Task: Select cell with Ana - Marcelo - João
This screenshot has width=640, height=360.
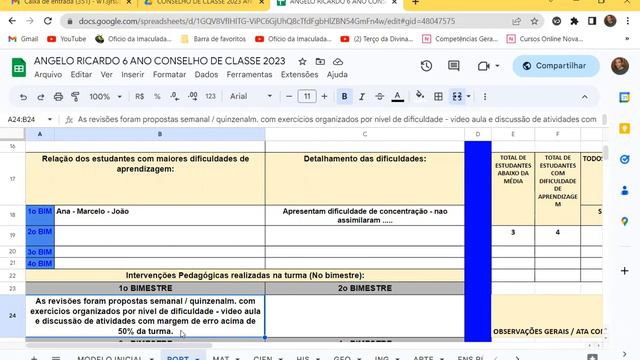Action: (x=160, y=215)
